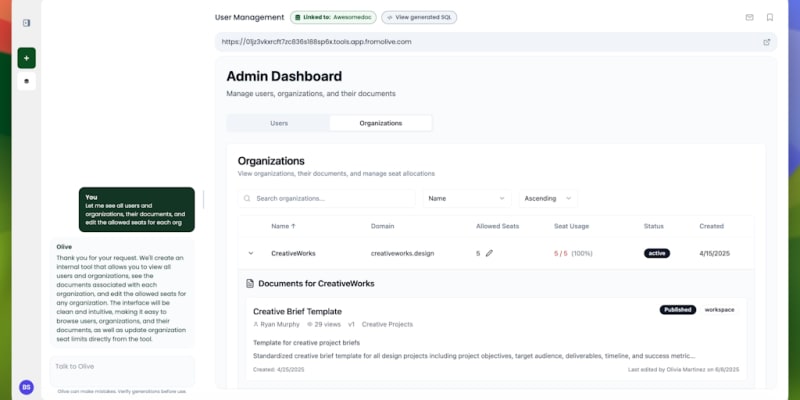This screenshot has height=400, width=800.
Task: Open the tool URL in an external window
Action: 766,42
